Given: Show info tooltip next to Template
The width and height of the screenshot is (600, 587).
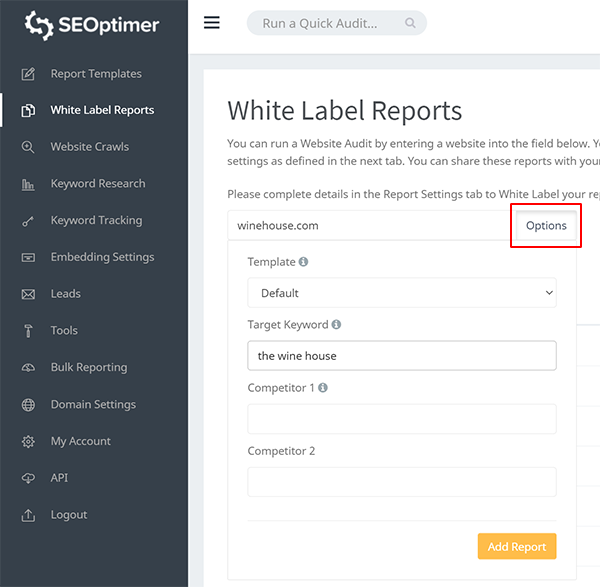Looking at the screenshot, I should coord(303,262).
